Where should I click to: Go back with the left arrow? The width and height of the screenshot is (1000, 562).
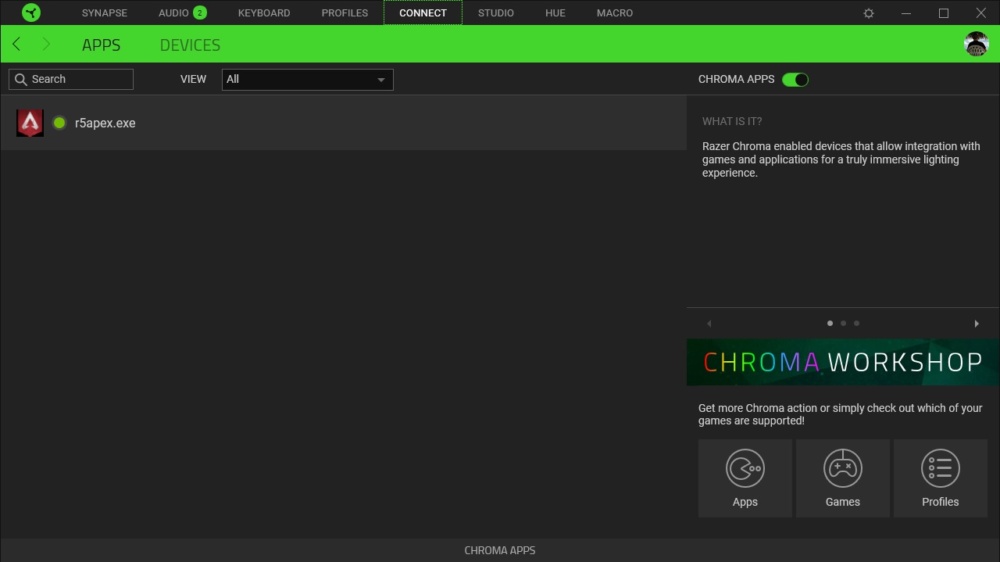click(17, 44)
